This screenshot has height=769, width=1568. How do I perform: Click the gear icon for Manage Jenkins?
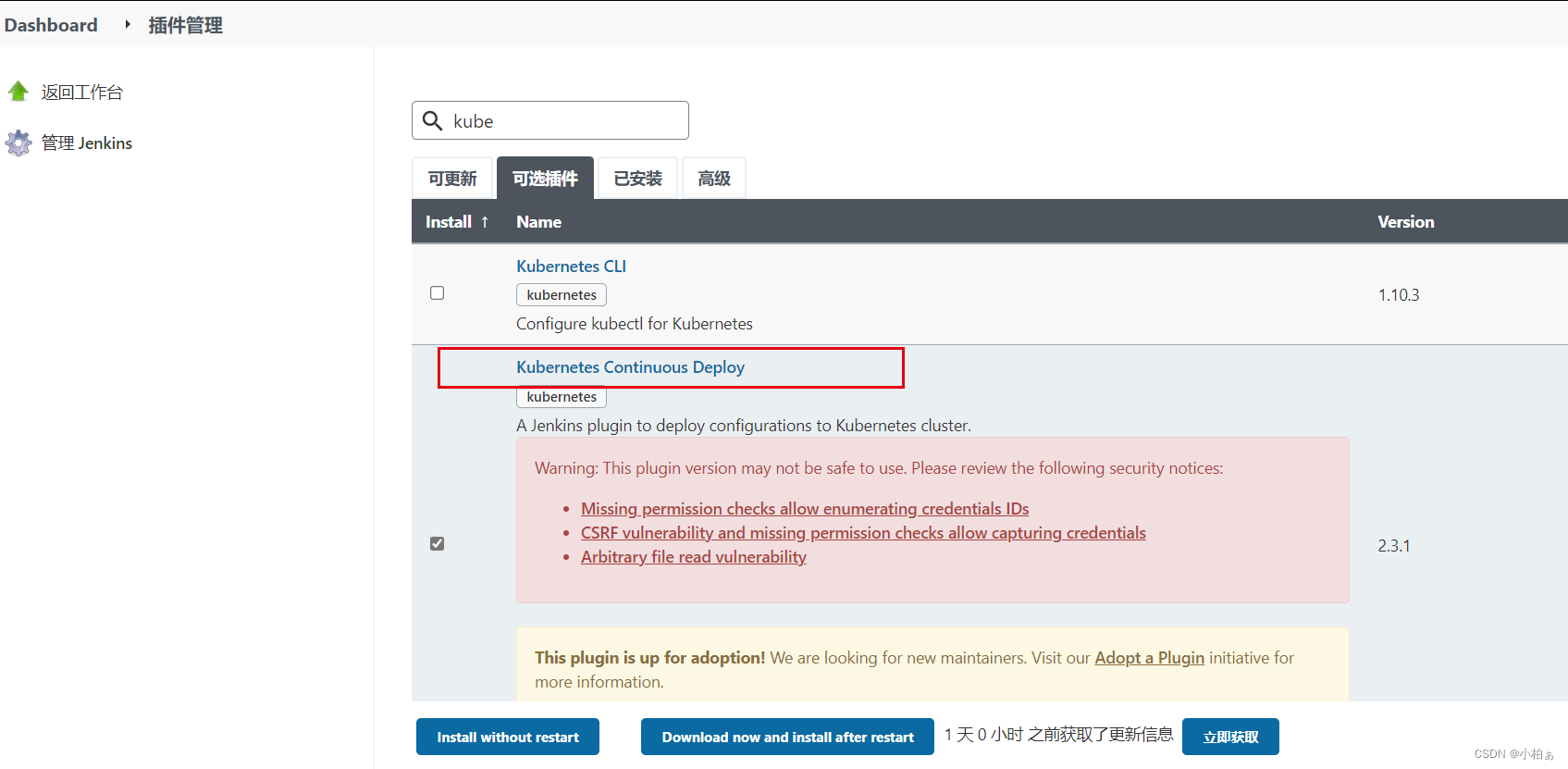tap(19, 143)
